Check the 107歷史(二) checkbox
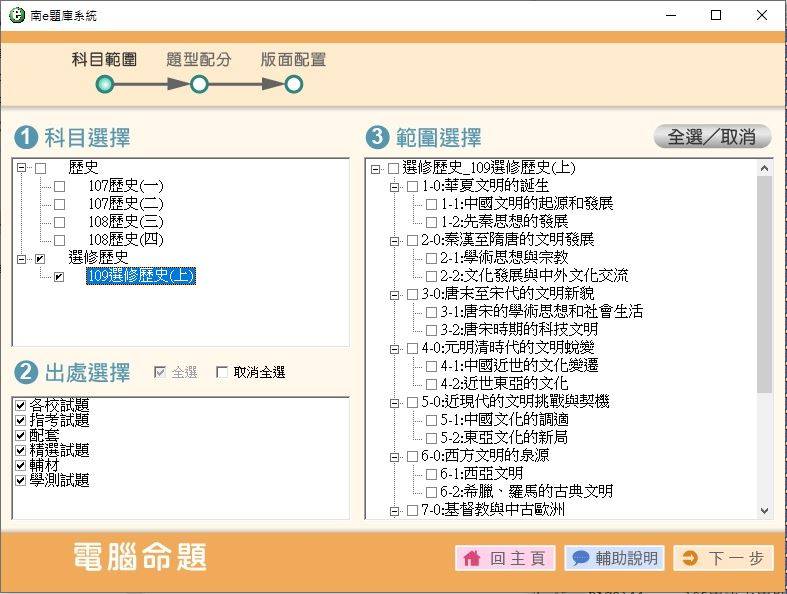Screen dimensions: 787x594 [x=59, y=204]
